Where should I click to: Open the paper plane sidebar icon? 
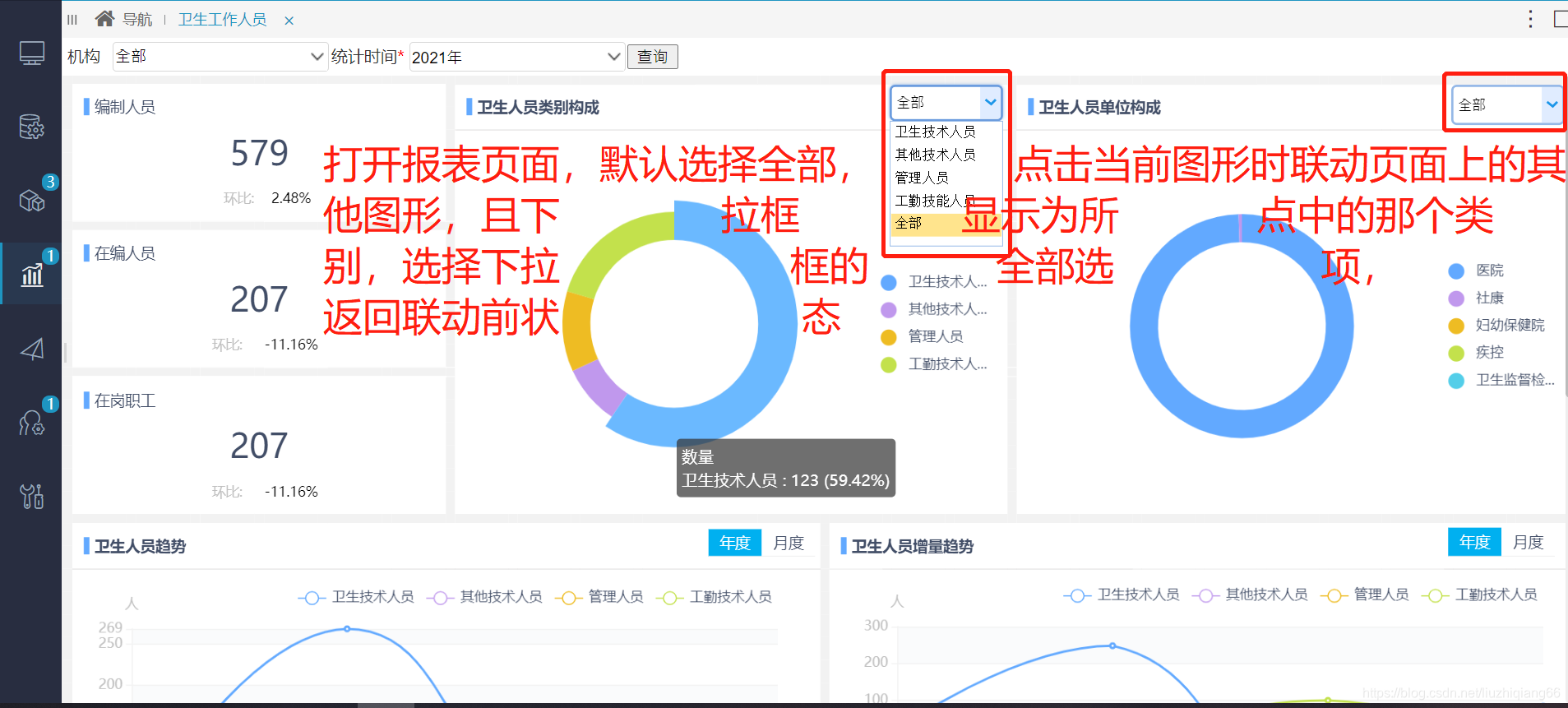tap(32, 349)
